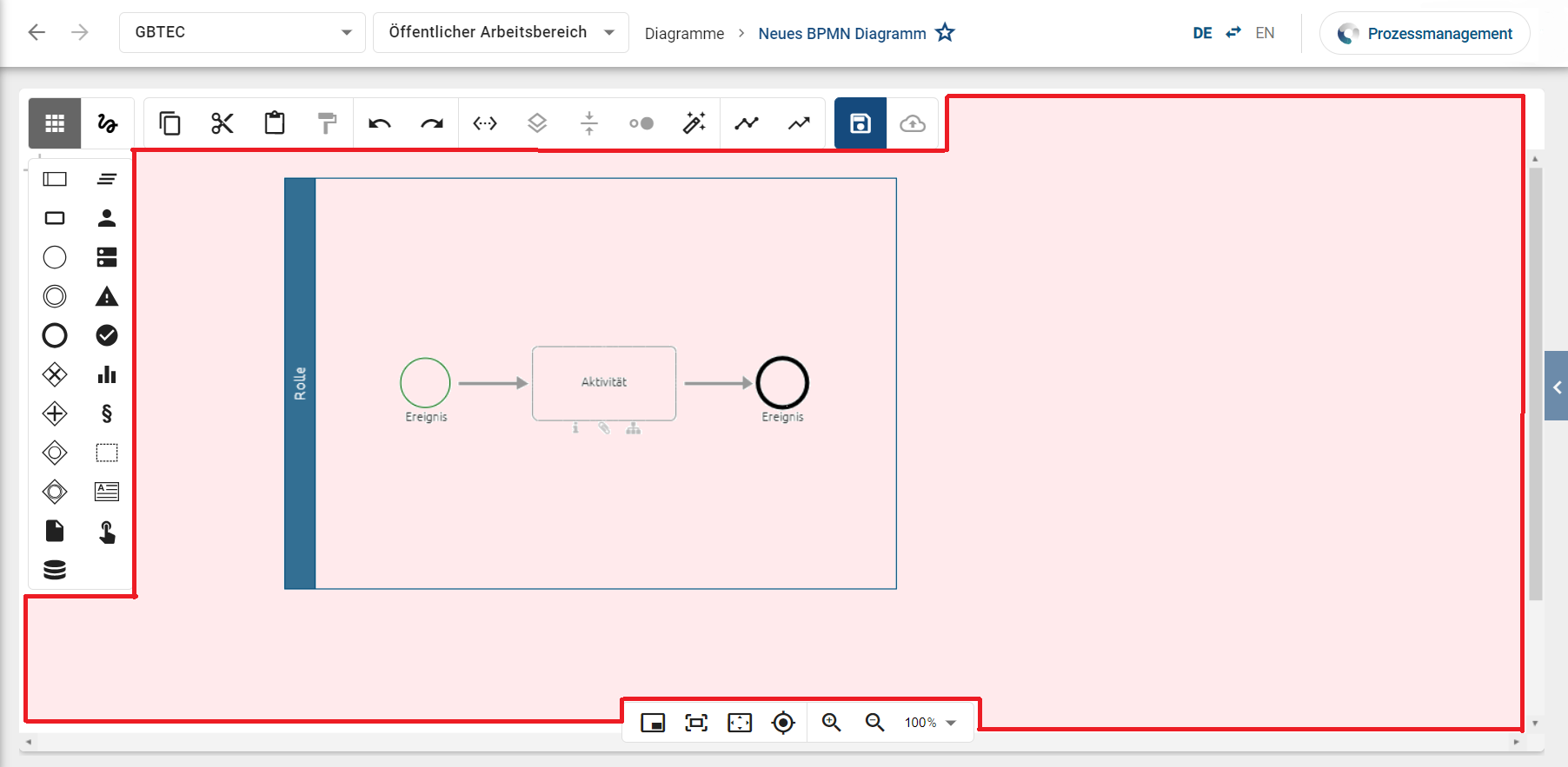The width and height of the screenshot is (1568, 767).
Task: Switch language to EN
Action: point(1265,33)
